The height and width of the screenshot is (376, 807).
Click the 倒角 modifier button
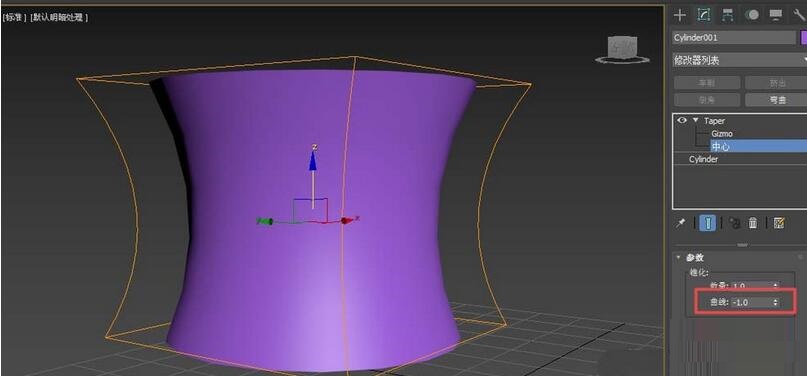tap(707, 100)
